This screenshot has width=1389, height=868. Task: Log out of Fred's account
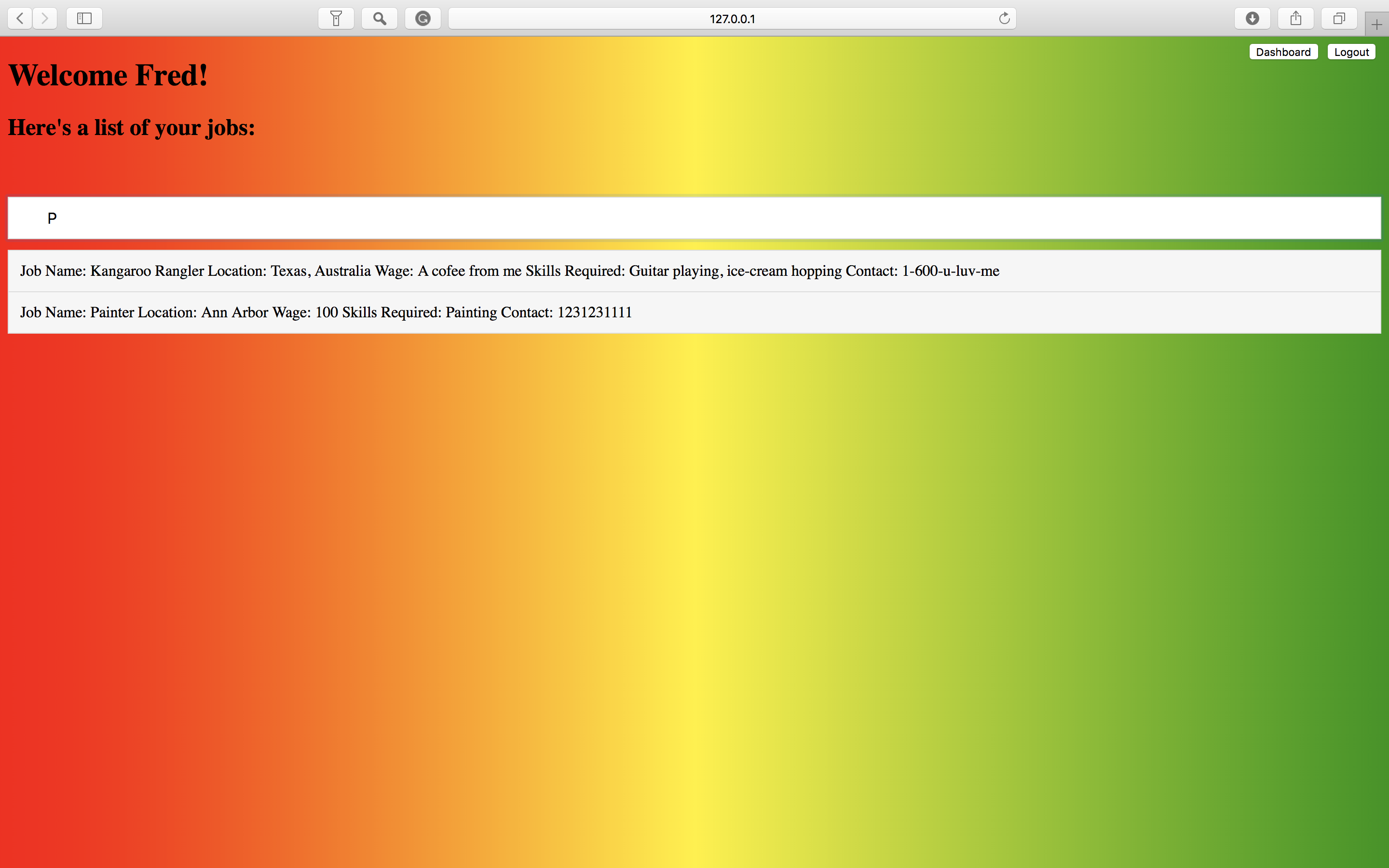[x=1351, y=52]
